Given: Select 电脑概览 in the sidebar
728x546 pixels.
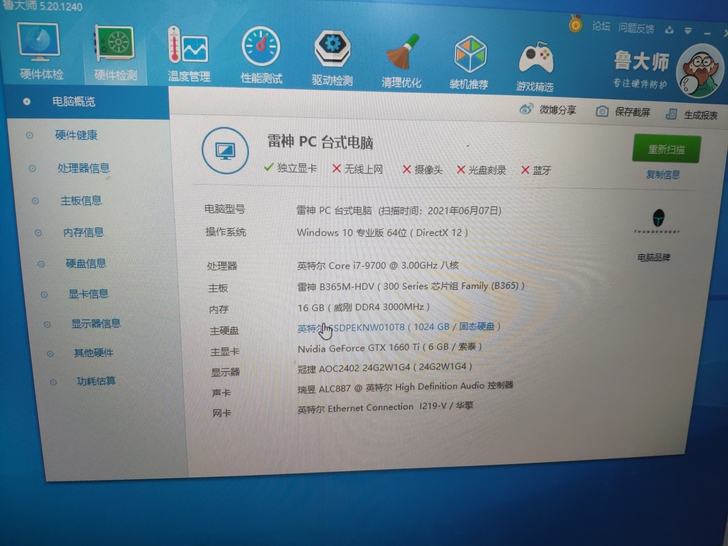Looking at the screenshot, I should [73, 102].
